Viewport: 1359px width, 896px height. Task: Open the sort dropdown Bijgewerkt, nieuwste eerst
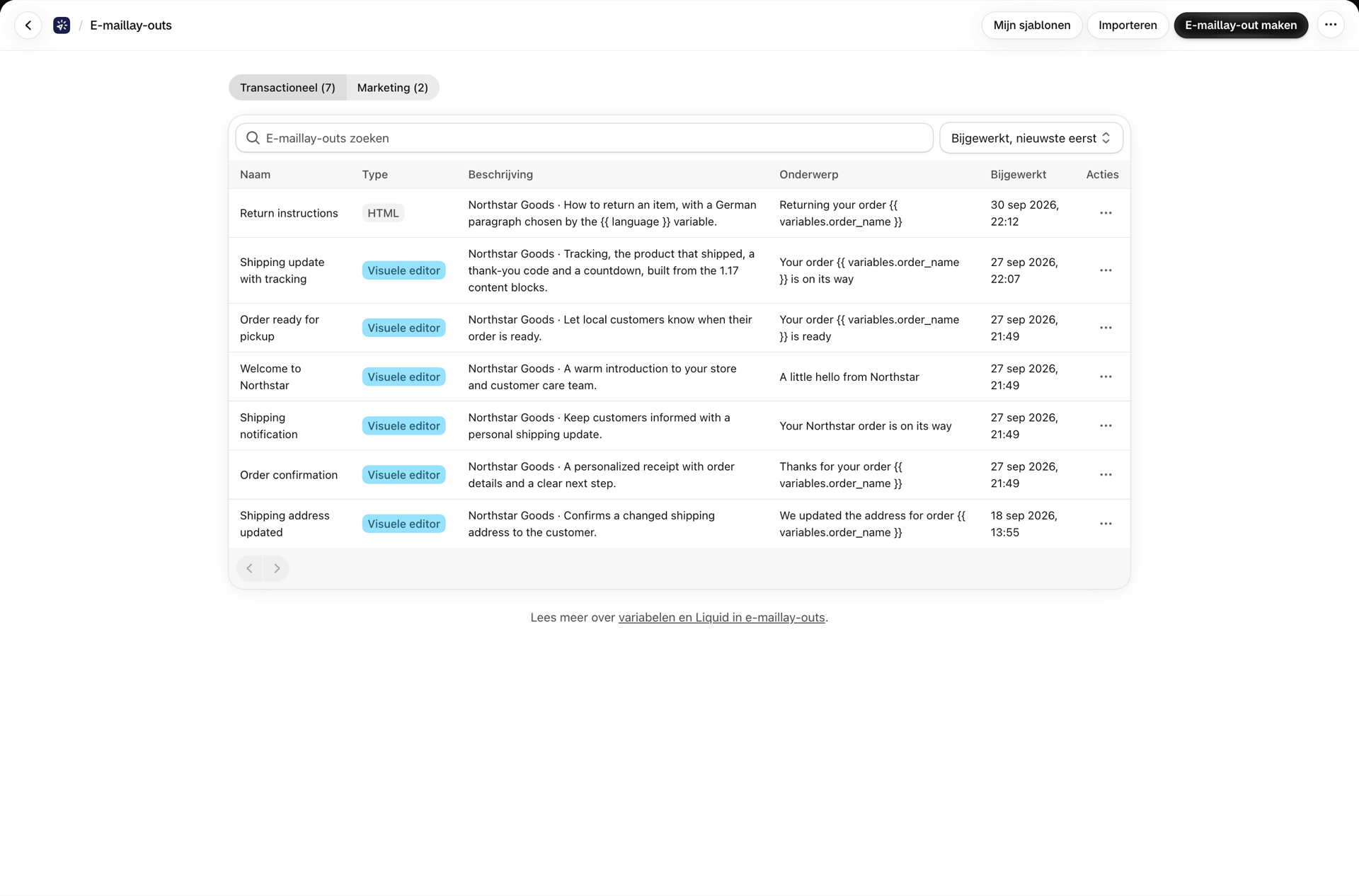(1031, 138)
